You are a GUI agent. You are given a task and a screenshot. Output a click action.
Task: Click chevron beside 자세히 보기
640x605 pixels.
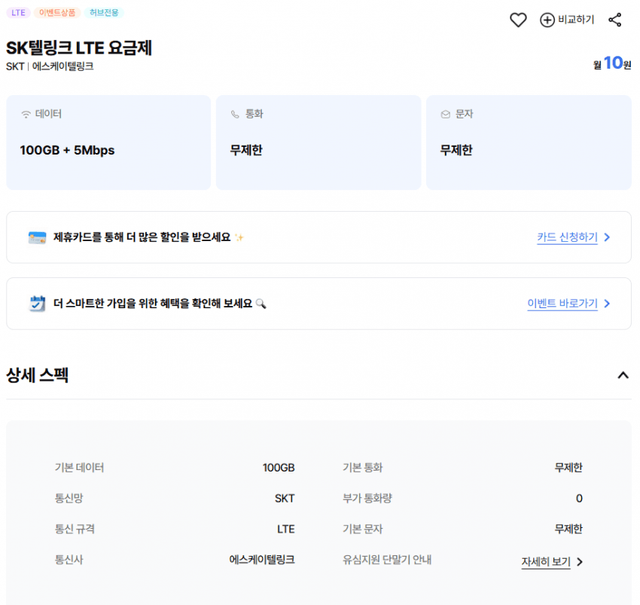tap(580, 562)
